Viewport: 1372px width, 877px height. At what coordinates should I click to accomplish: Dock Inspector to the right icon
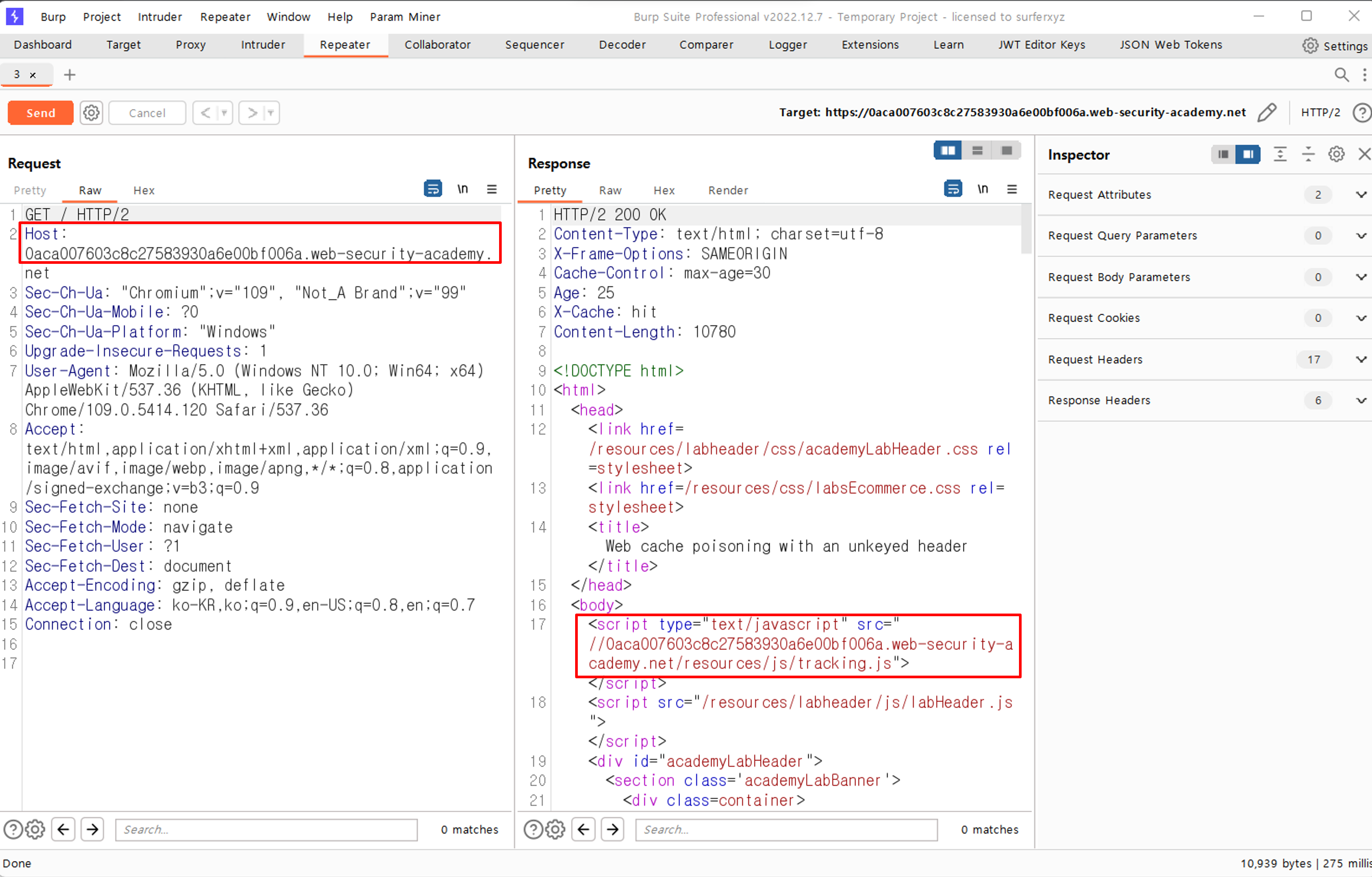[1248, 154]
